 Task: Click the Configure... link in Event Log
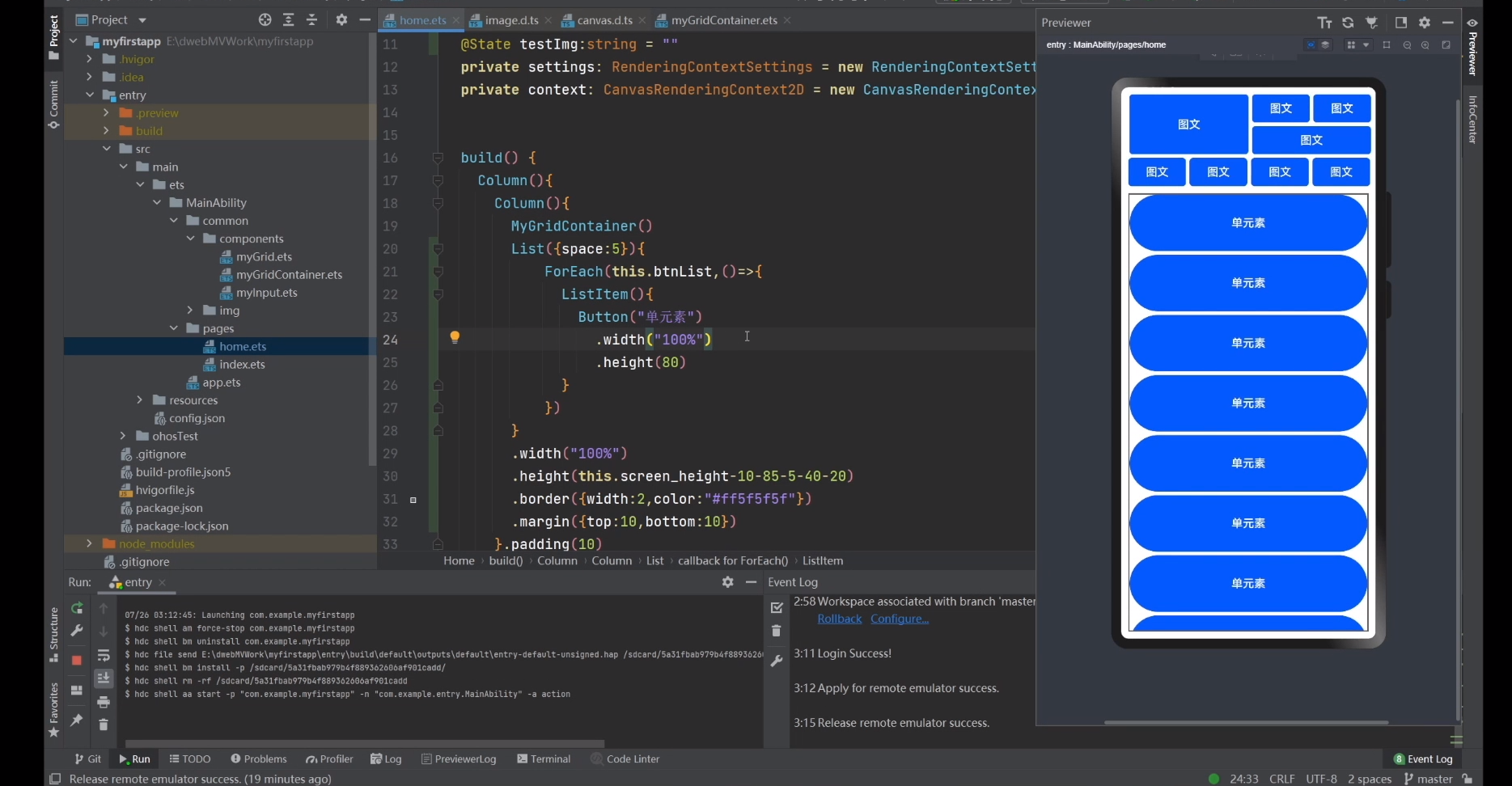click(x=900, y=619)
